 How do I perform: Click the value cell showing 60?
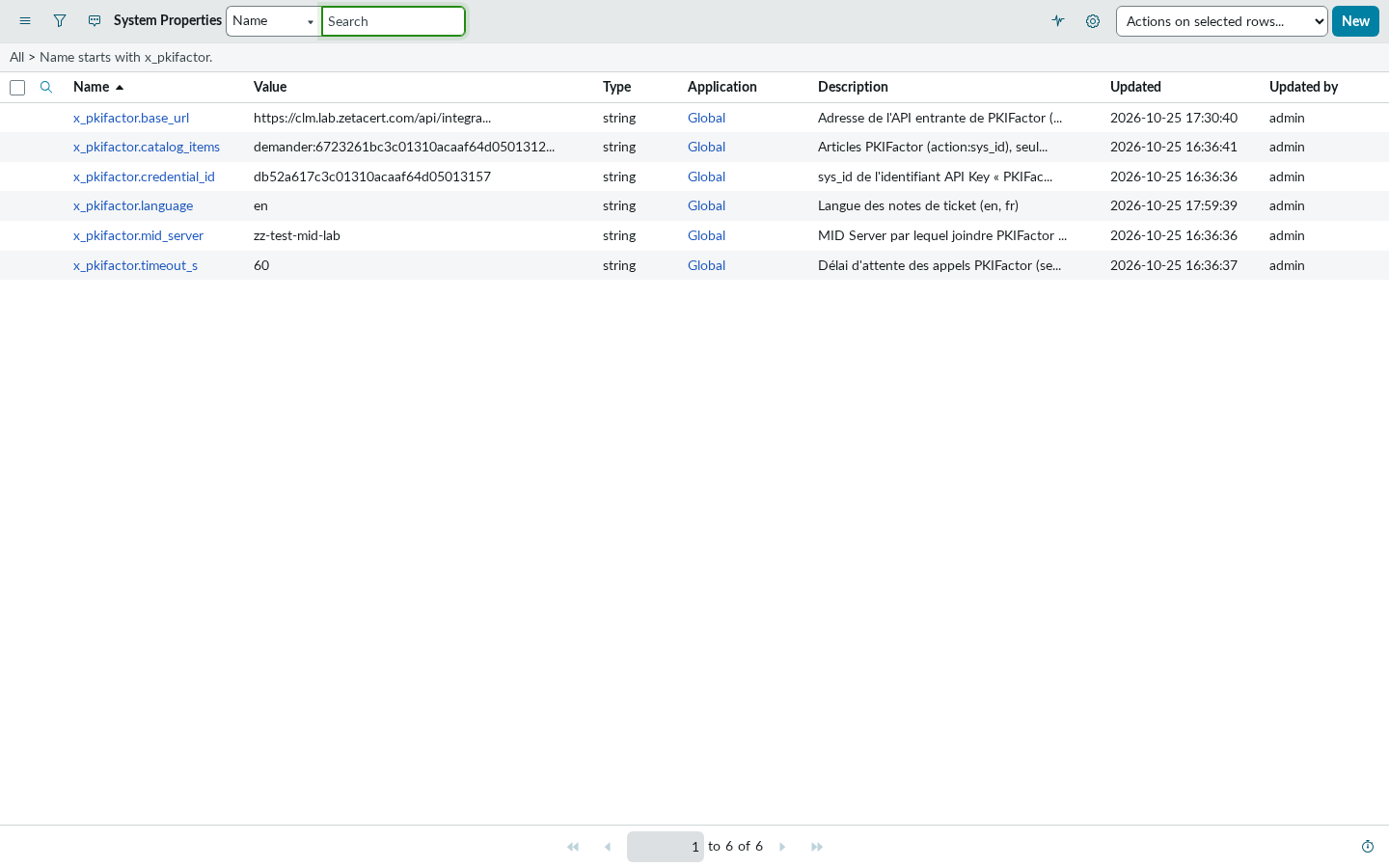261,265
